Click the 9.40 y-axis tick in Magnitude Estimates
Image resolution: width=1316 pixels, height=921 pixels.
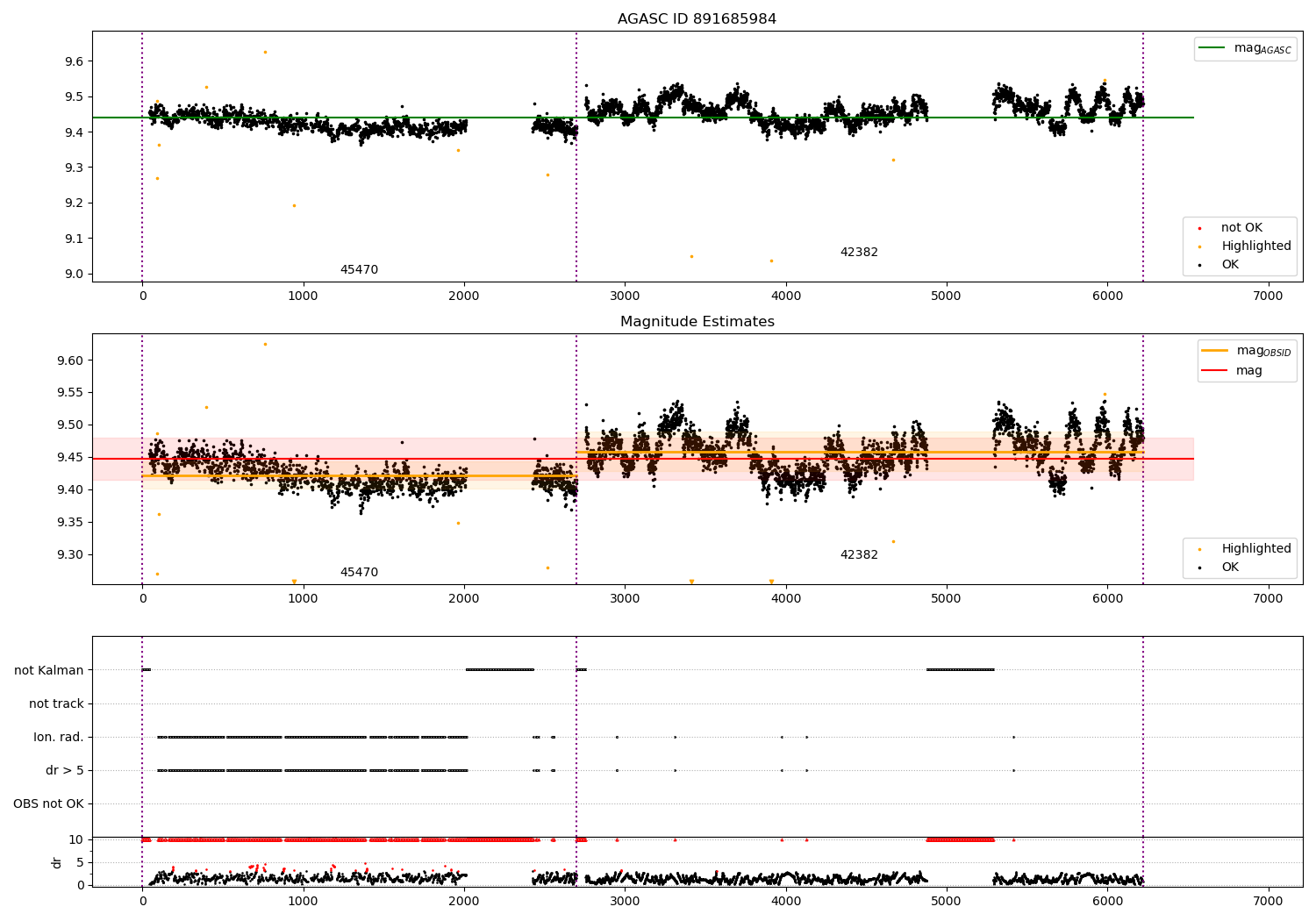click(x=70, y=490)
